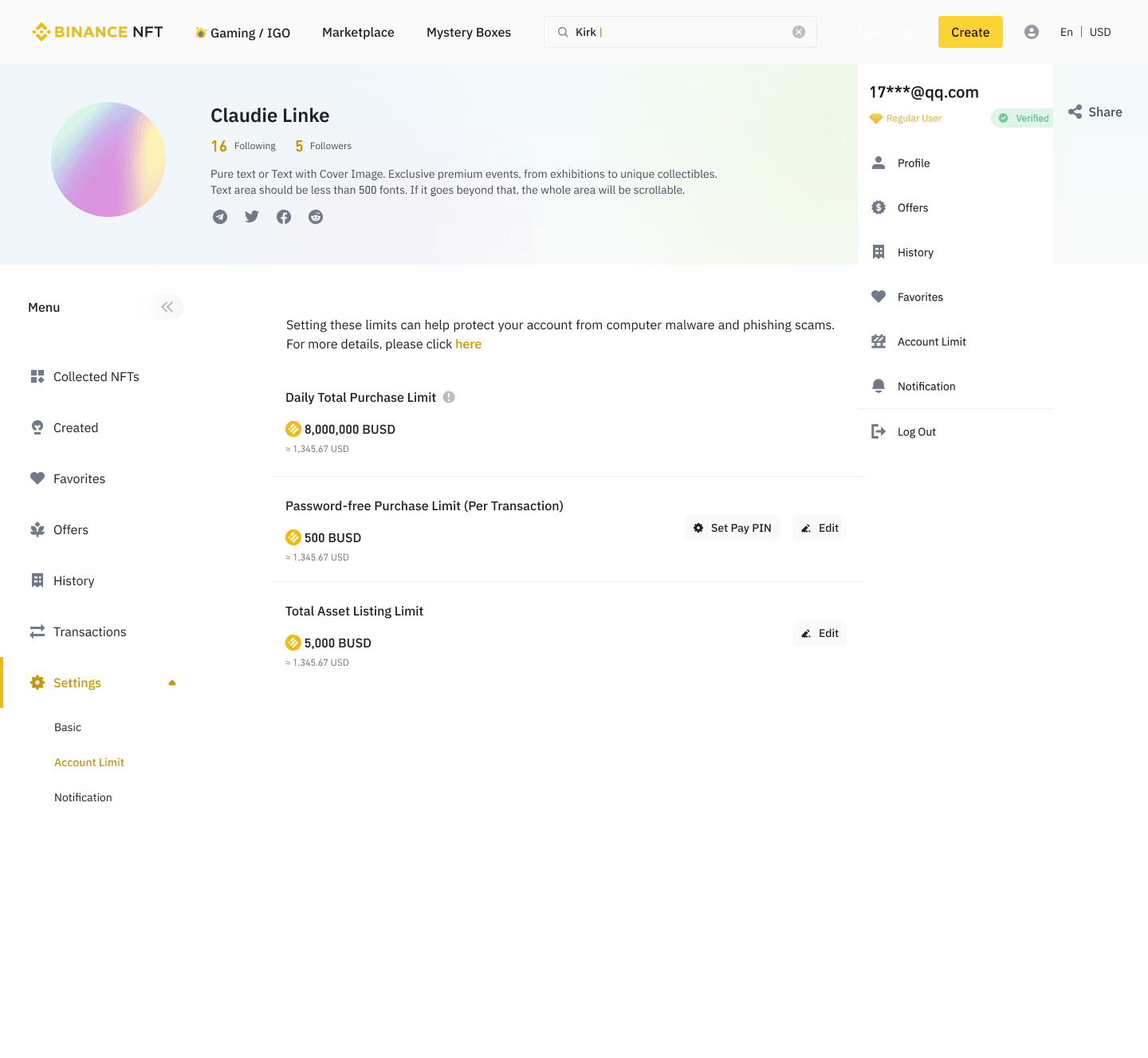Click the dropdown Notification bell icon

point(879,386)
